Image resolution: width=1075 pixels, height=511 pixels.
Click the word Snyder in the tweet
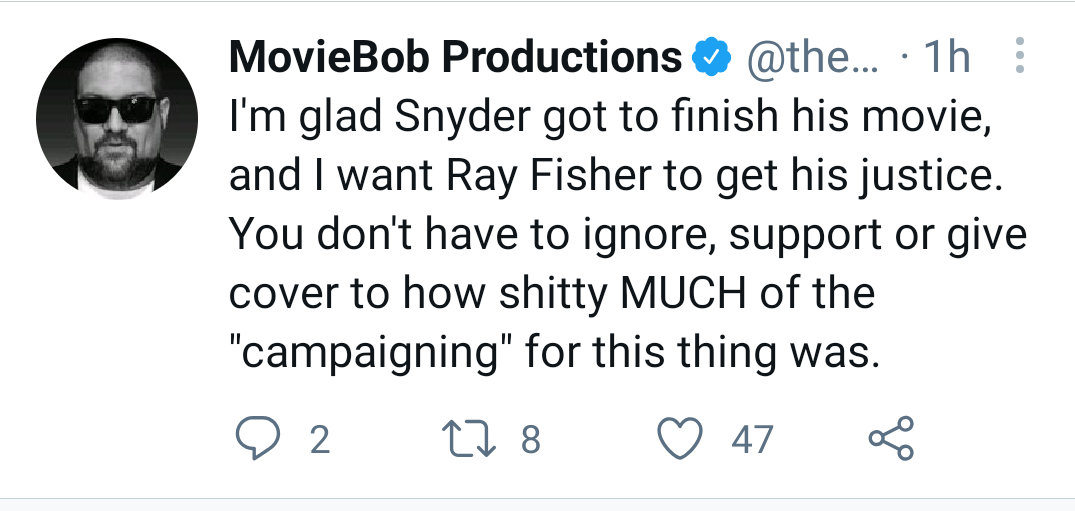coord(463,119)
